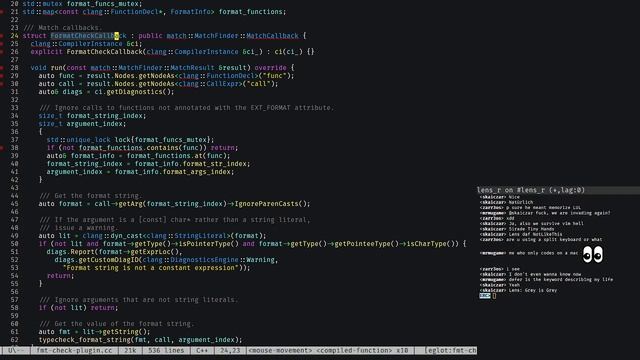Click the "func" string literal on line 29
Screen dimensions: 640x360
274,76
